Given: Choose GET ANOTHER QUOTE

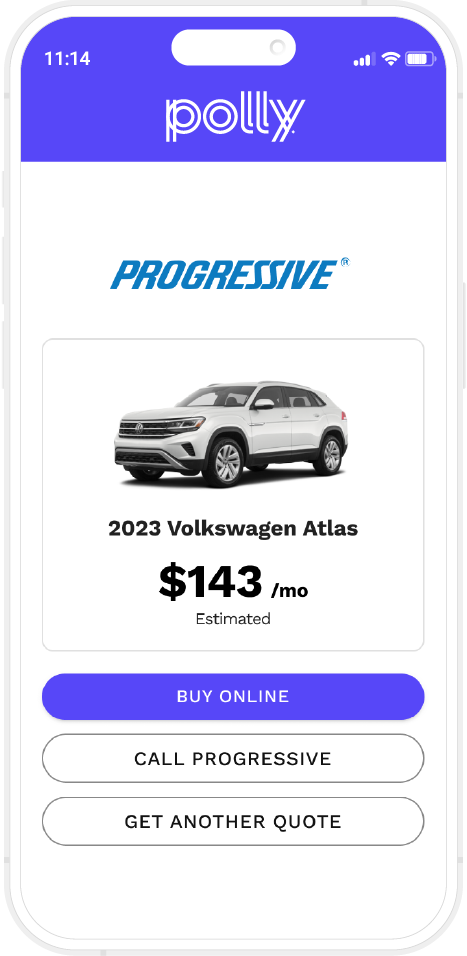Looking at the screenshot, I should pyautogui.click(x=233, y=821).
